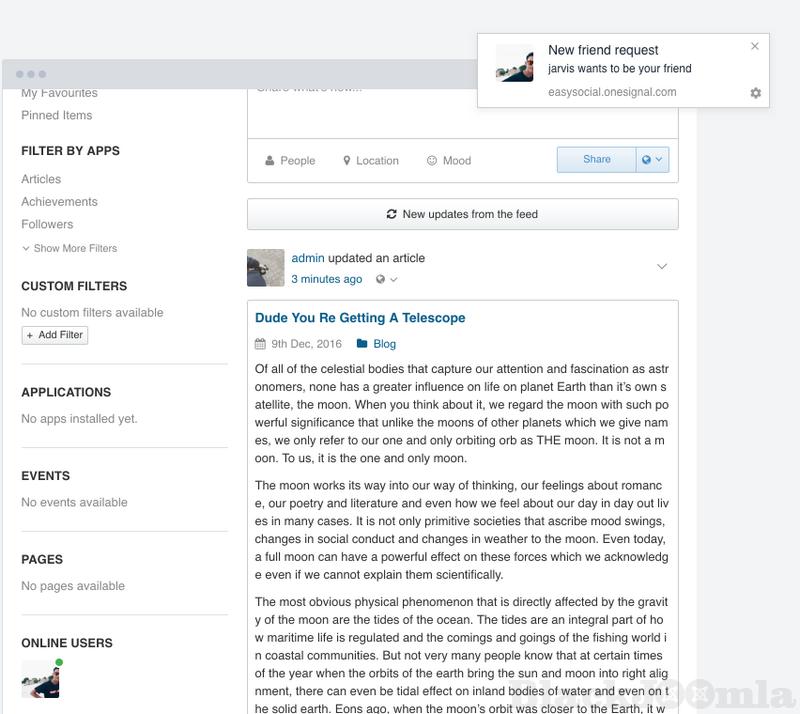Open notification settings gear icon
Viewport: 800px width, 714px height.
click(x=755, y=93)
